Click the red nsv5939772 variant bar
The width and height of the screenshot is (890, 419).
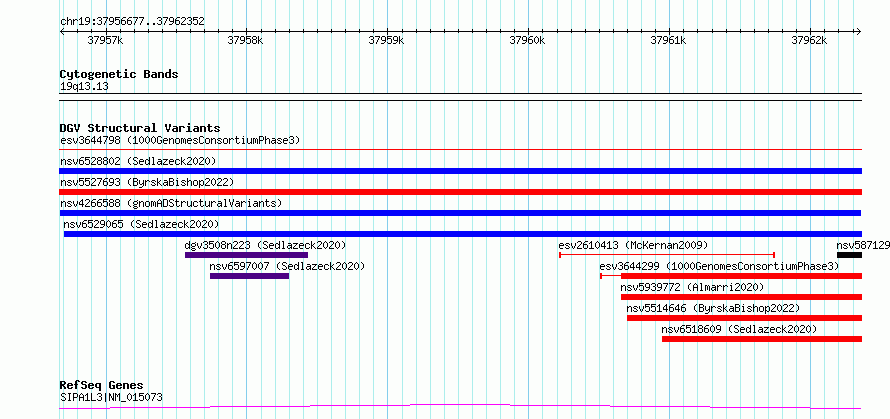coord(741,297)
